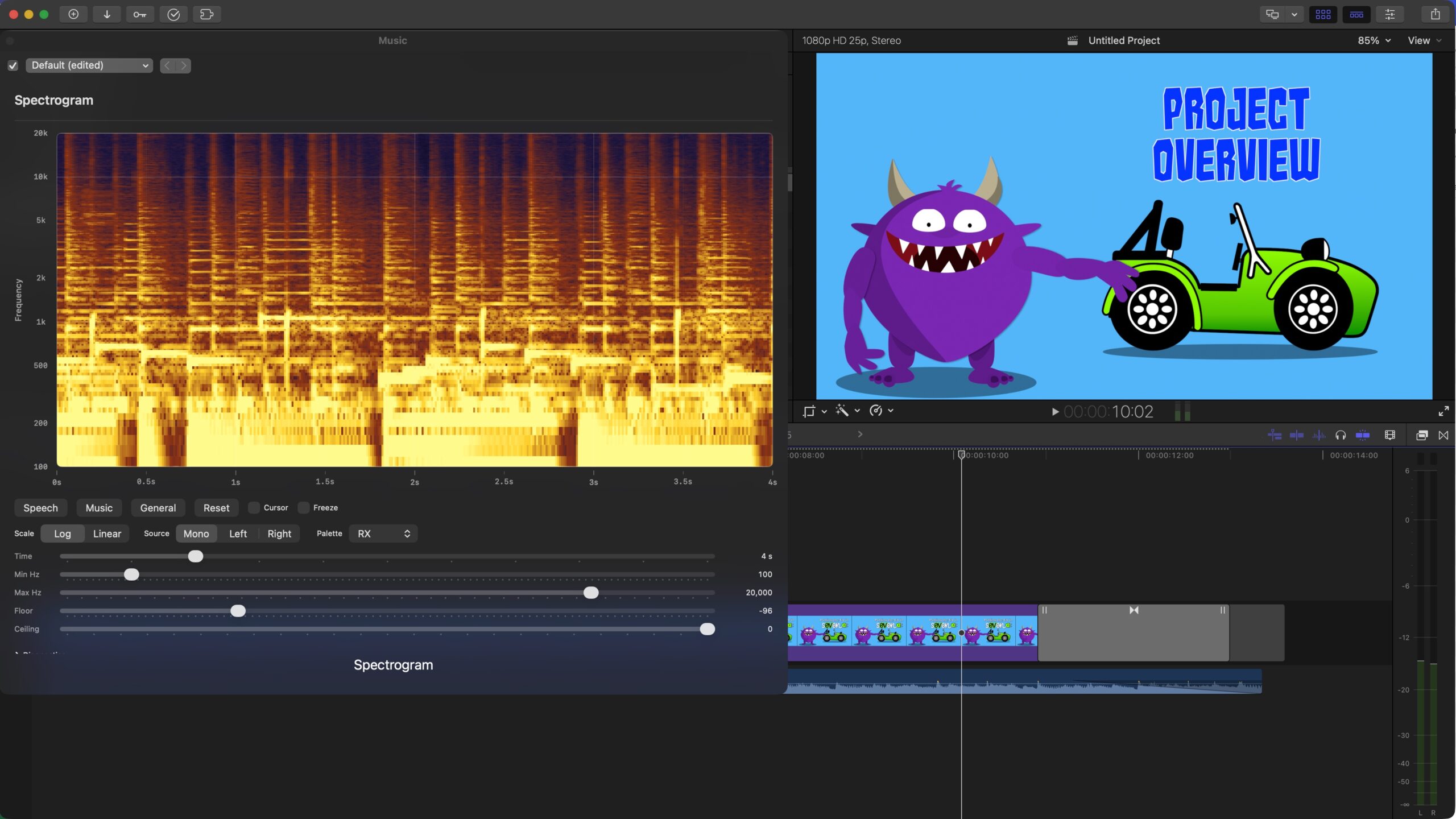Adjust the Ceiling slider handle
This screenshot has height=819, width=1456.
[707, 629]
